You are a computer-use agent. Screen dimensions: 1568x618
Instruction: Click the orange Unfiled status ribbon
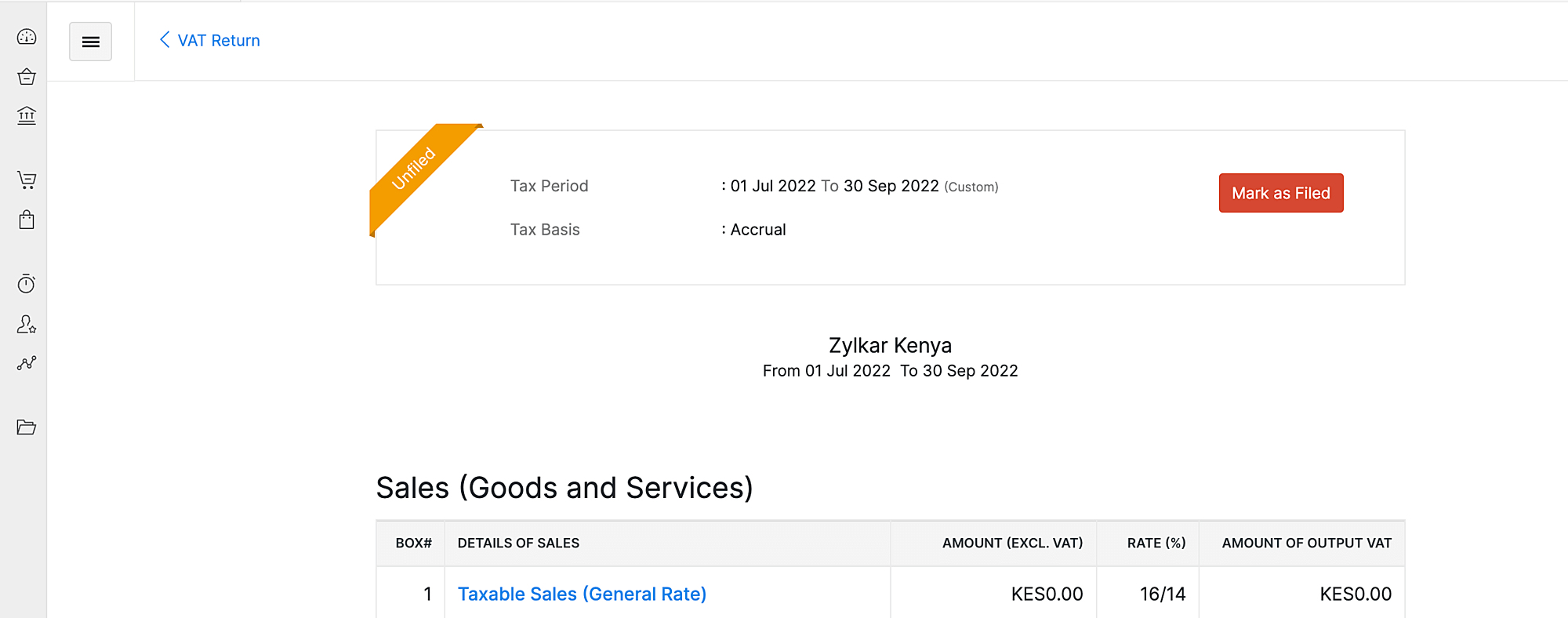coord(415,168)
